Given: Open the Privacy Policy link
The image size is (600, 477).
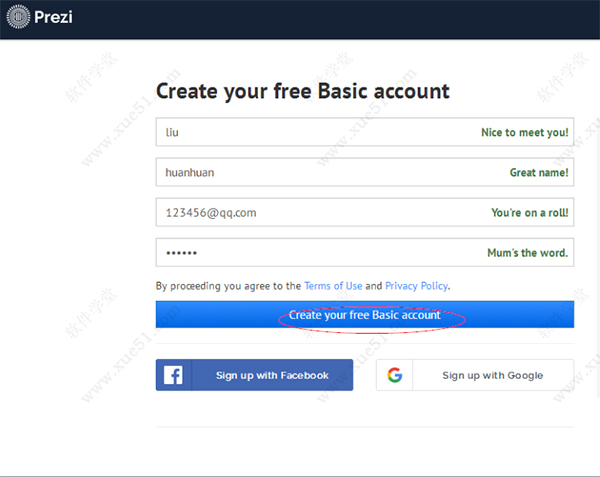Looking at the screenshot, I should (x=416, y=286).
